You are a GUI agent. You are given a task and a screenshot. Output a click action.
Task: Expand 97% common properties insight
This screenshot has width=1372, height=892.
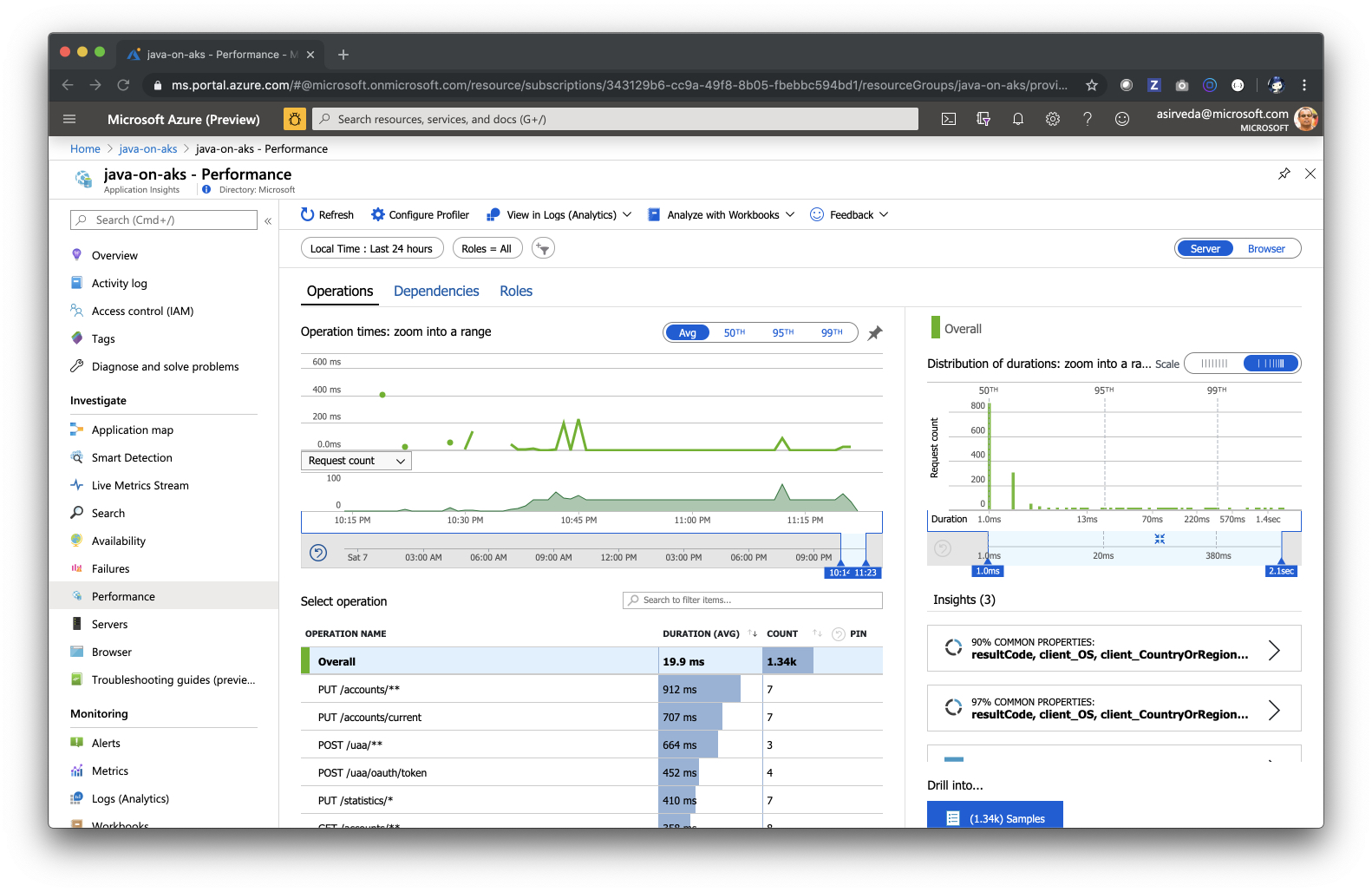click(x=1114, y=708)
